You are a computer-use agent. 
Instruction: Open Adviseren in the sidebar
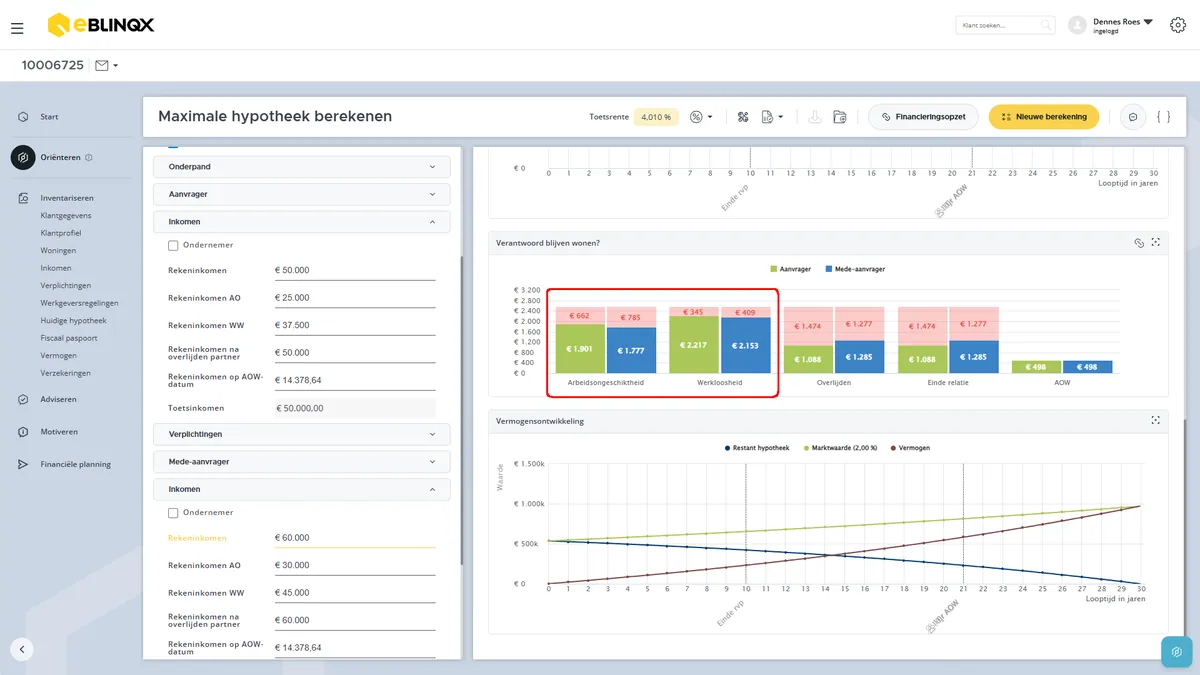(58, 399)
